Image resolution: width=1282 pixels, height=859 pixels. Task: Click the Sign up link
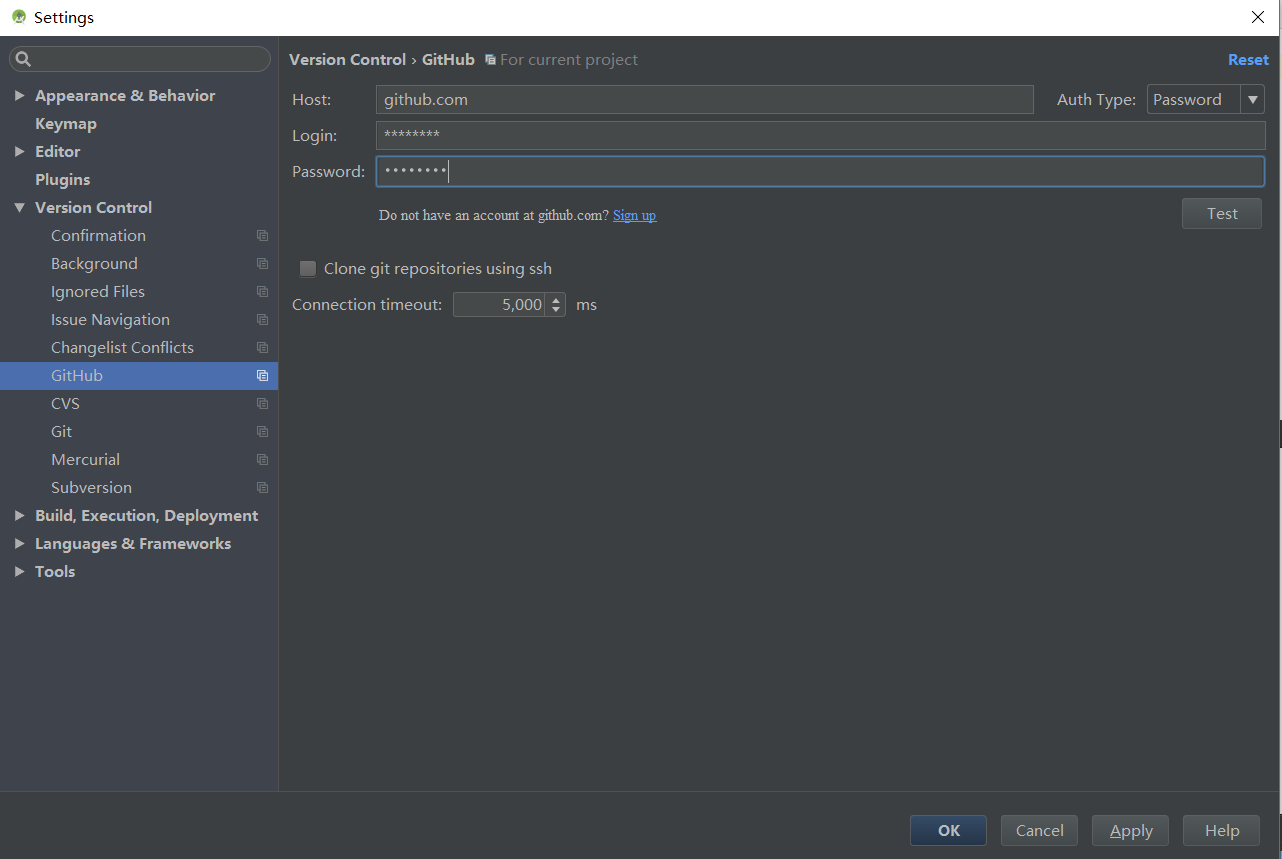634,215
